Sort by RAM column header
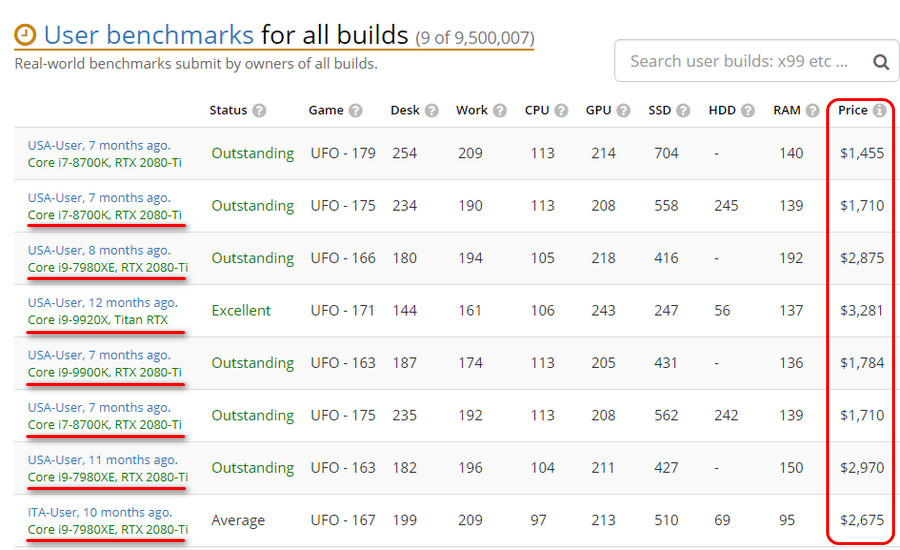Screen dimensions: 900x550 (x=786, y=110)
